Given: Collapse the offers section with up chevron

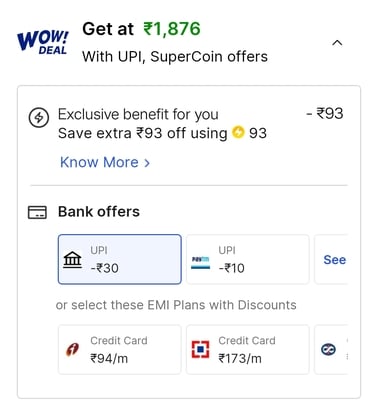Looking at the screenshot, I should 337,43.
